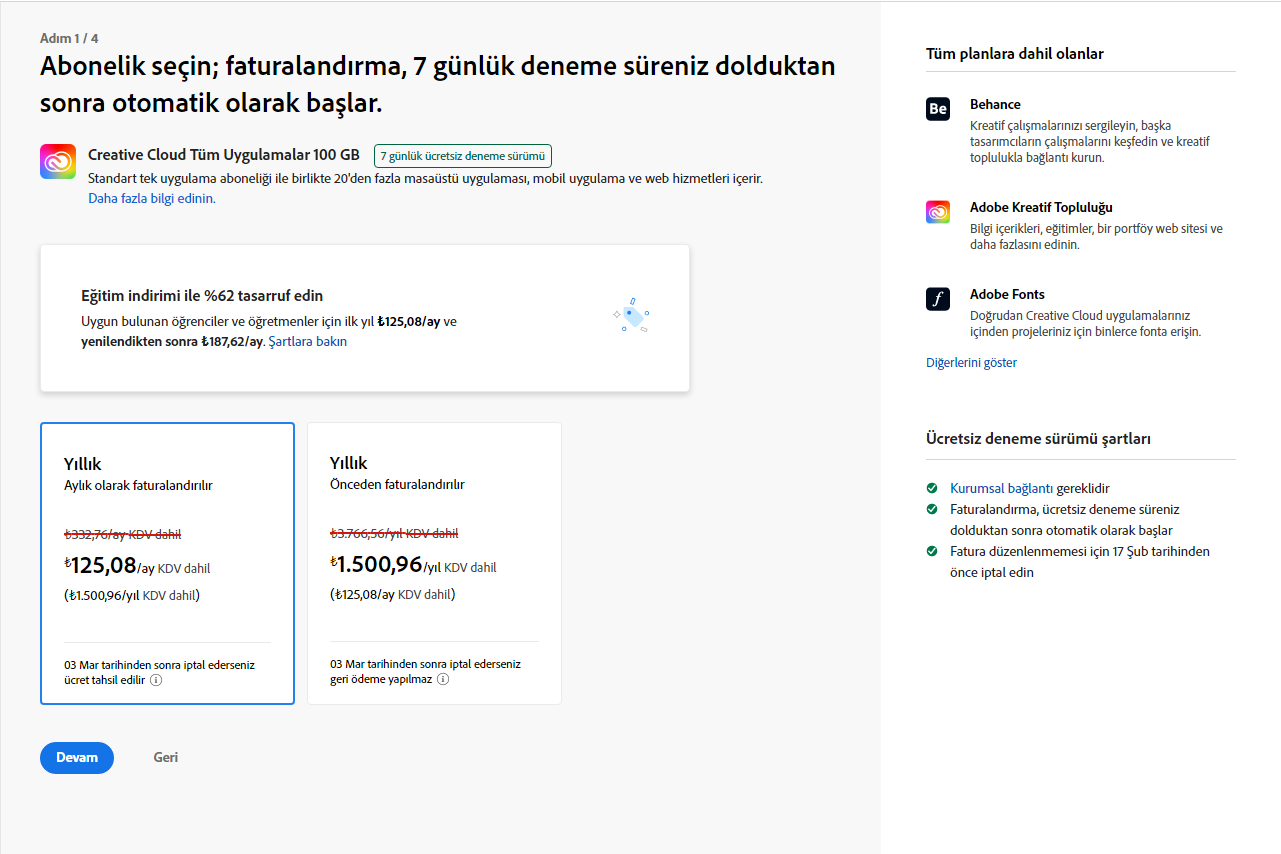Open info icon beside 'ücret tahsil edilir'
This screenshot has width=1281, height=854.
[x=156, y=680]
